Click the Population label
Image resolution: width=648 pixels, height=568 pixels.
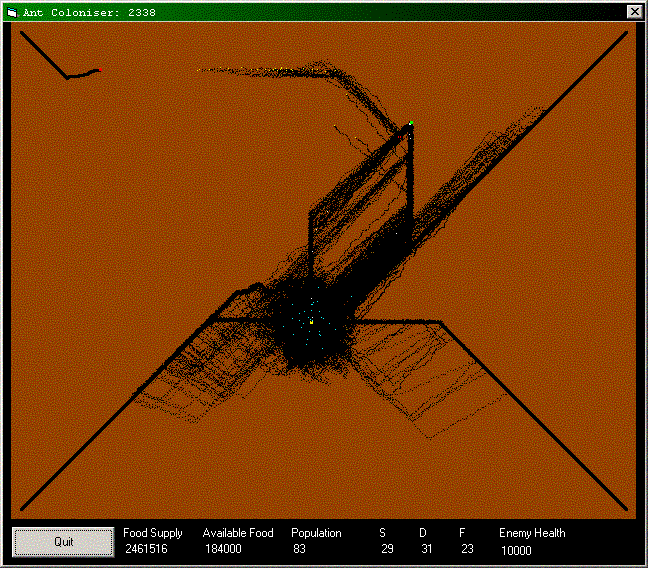tap(316, 533)
